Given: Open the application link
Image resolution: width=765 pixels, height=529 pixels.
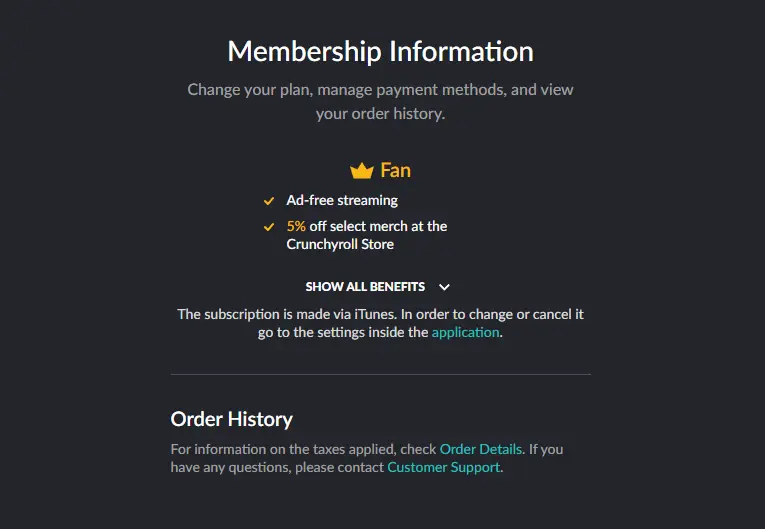Looking at the screenshot, I should click(465, 332).
